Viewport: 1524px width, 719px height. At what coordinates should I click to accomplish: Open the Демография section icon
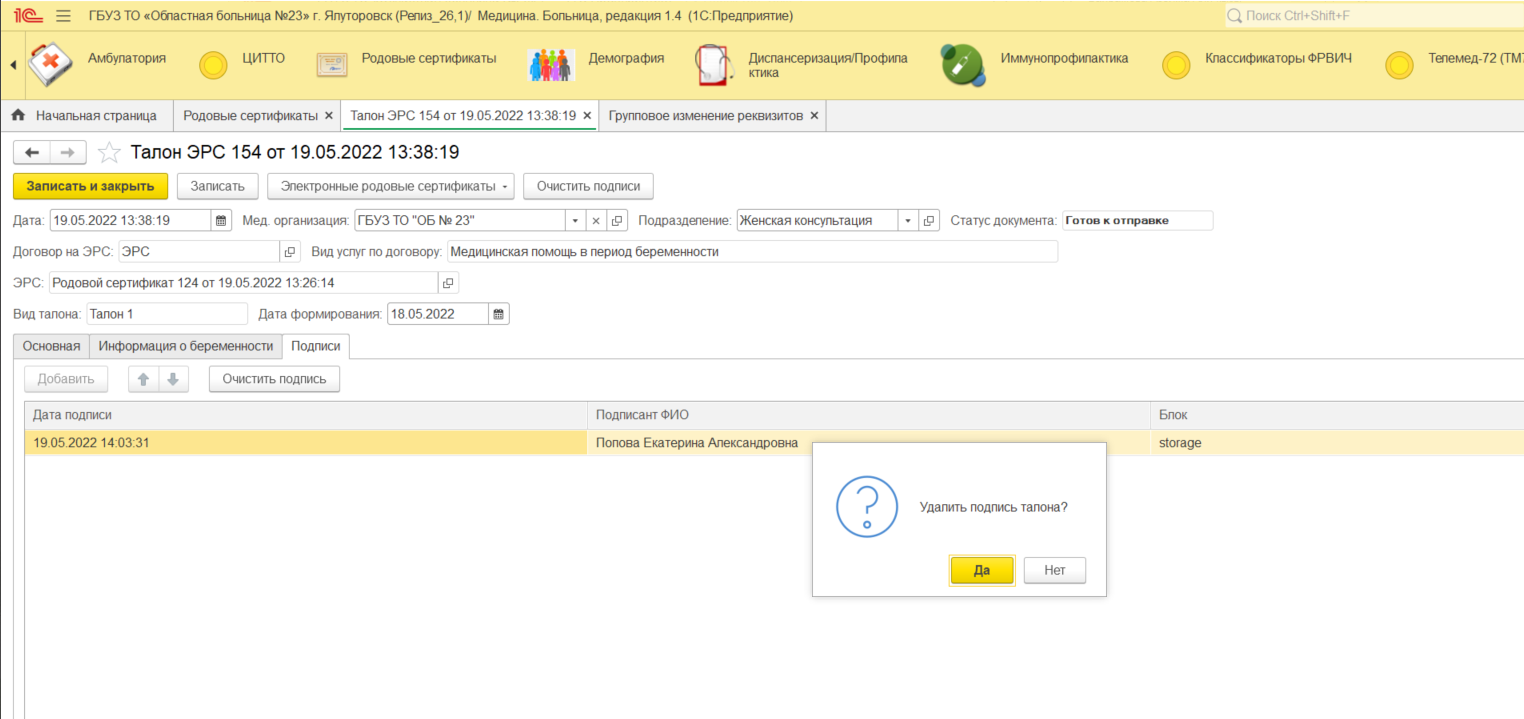(x=551, y=65)
